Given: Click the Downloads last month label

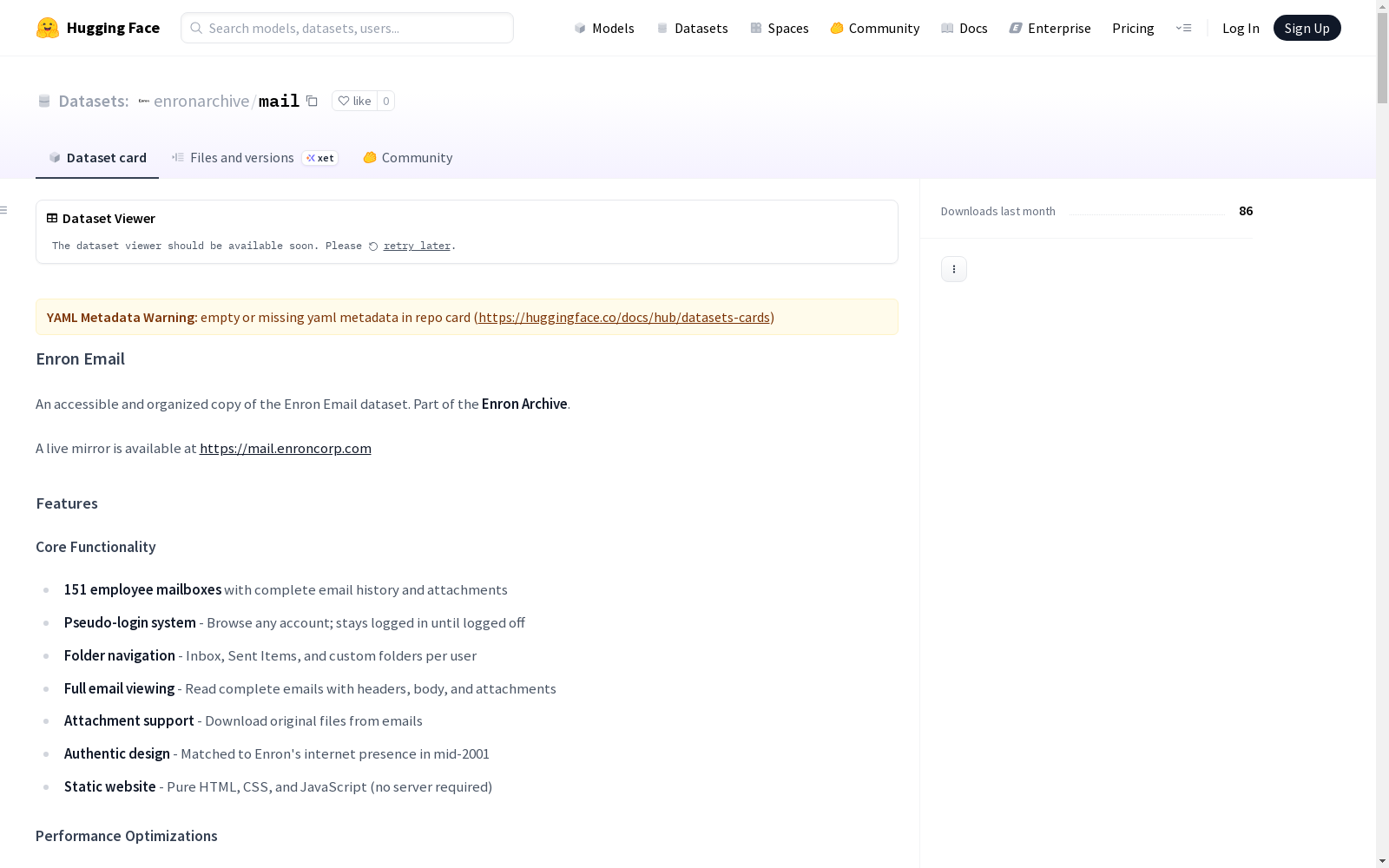Looking at the screenshot, I should point(998,211).
